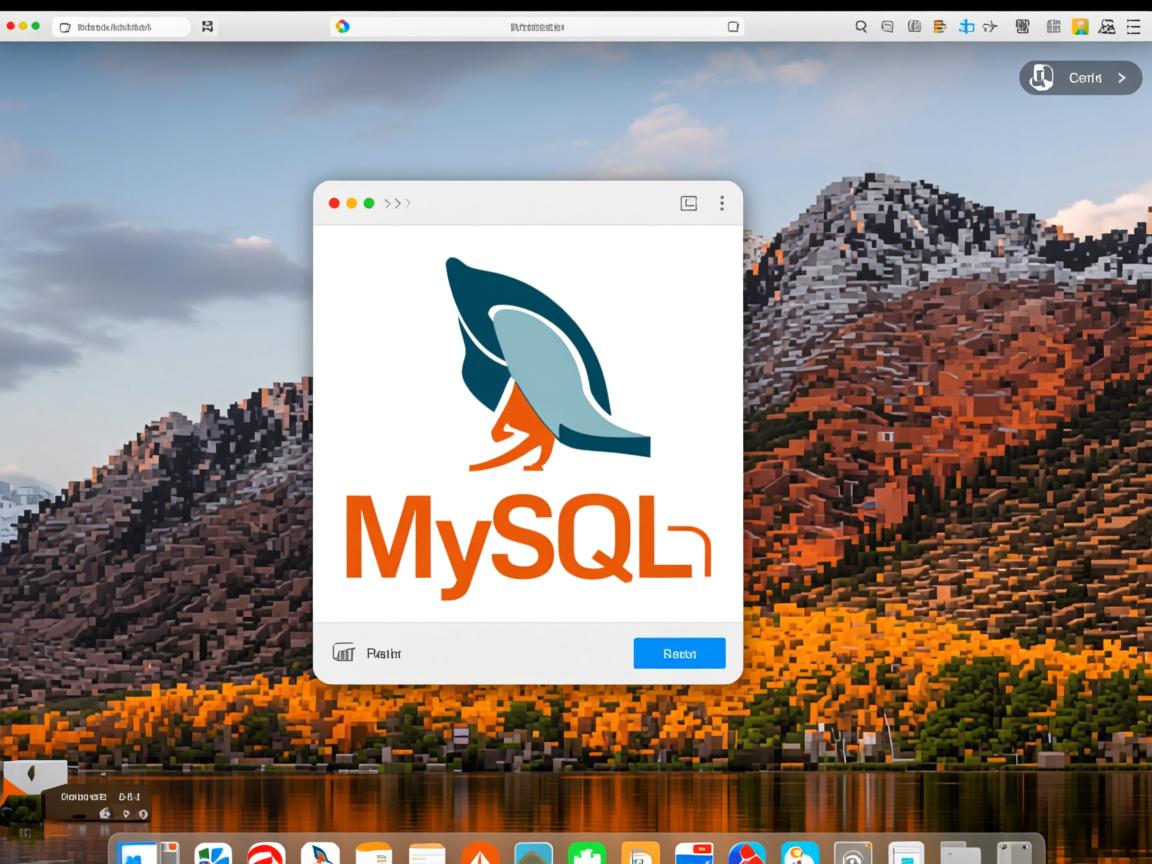Toggle the window layout control in the dialog titlebar
This screenshot has height=864, width=1152.
click(x=688, y=202)
